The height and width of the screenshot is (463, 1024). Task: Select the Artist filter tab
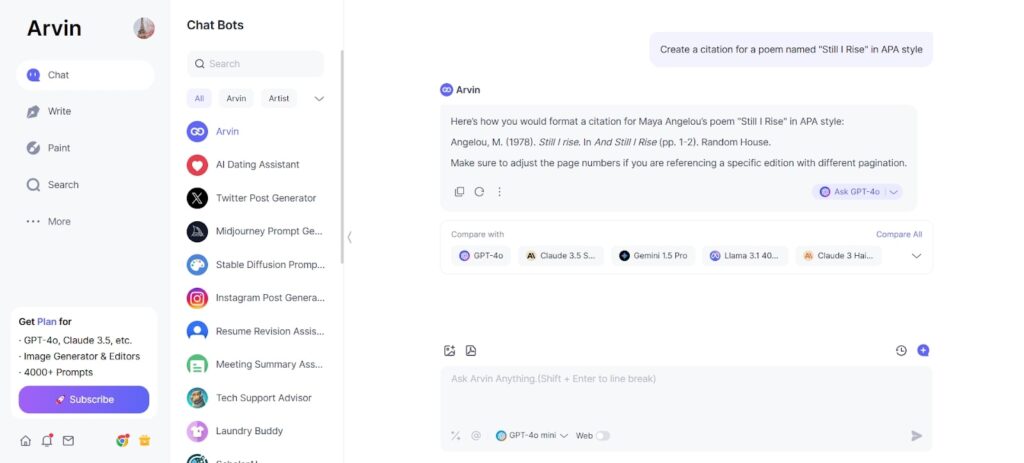[279, 99]
